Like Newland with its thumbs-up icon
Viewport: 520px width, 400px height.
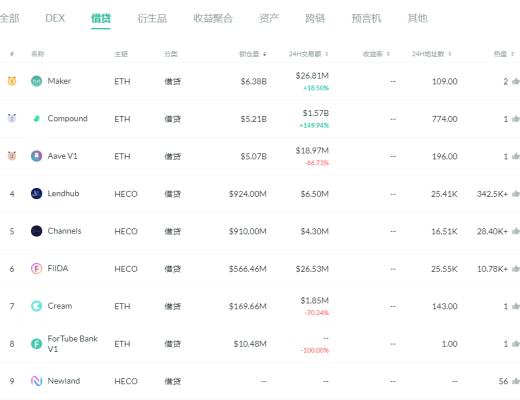[516, 381]
